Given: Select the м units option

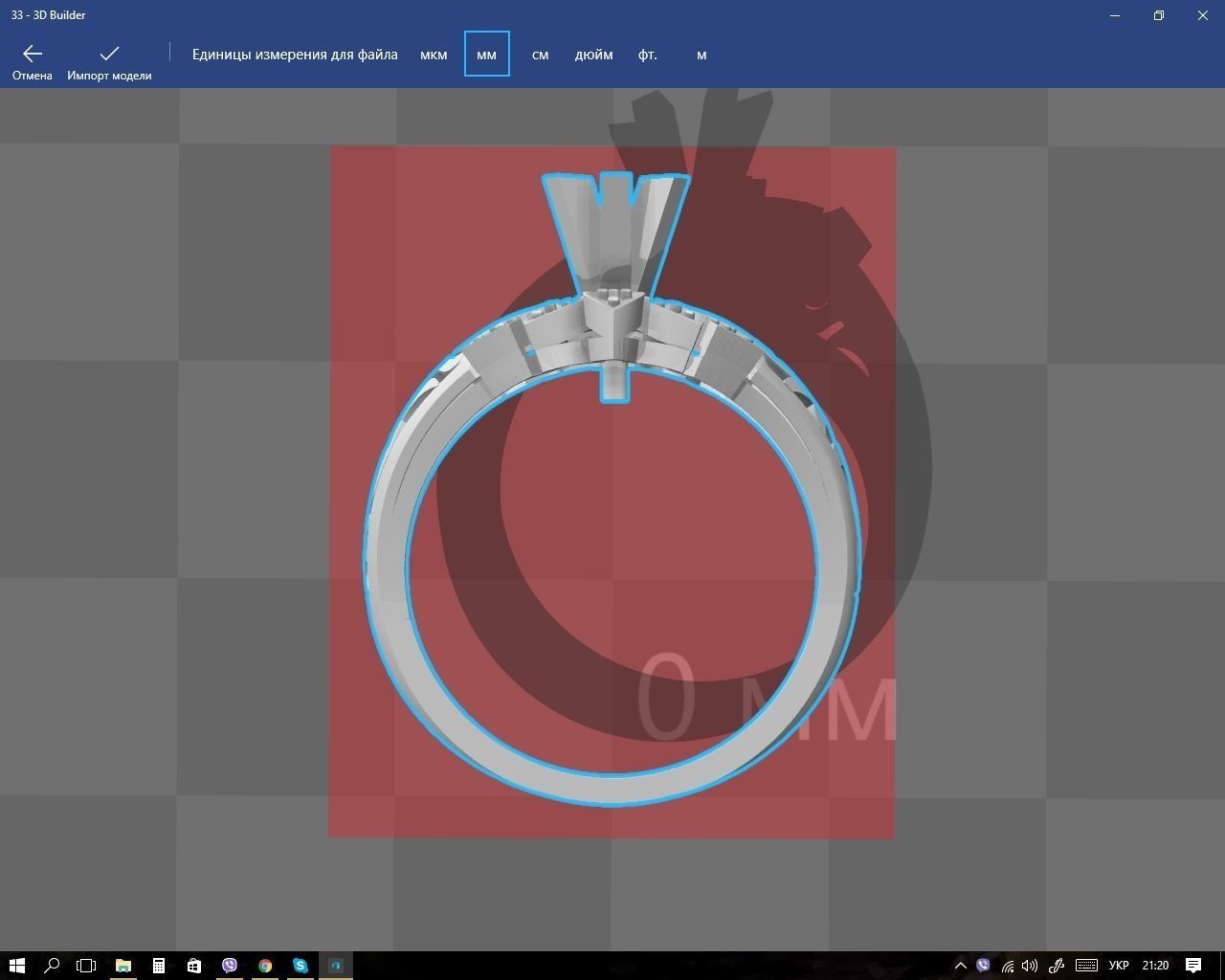Looking at the screenshot, I should pos(702,55).
